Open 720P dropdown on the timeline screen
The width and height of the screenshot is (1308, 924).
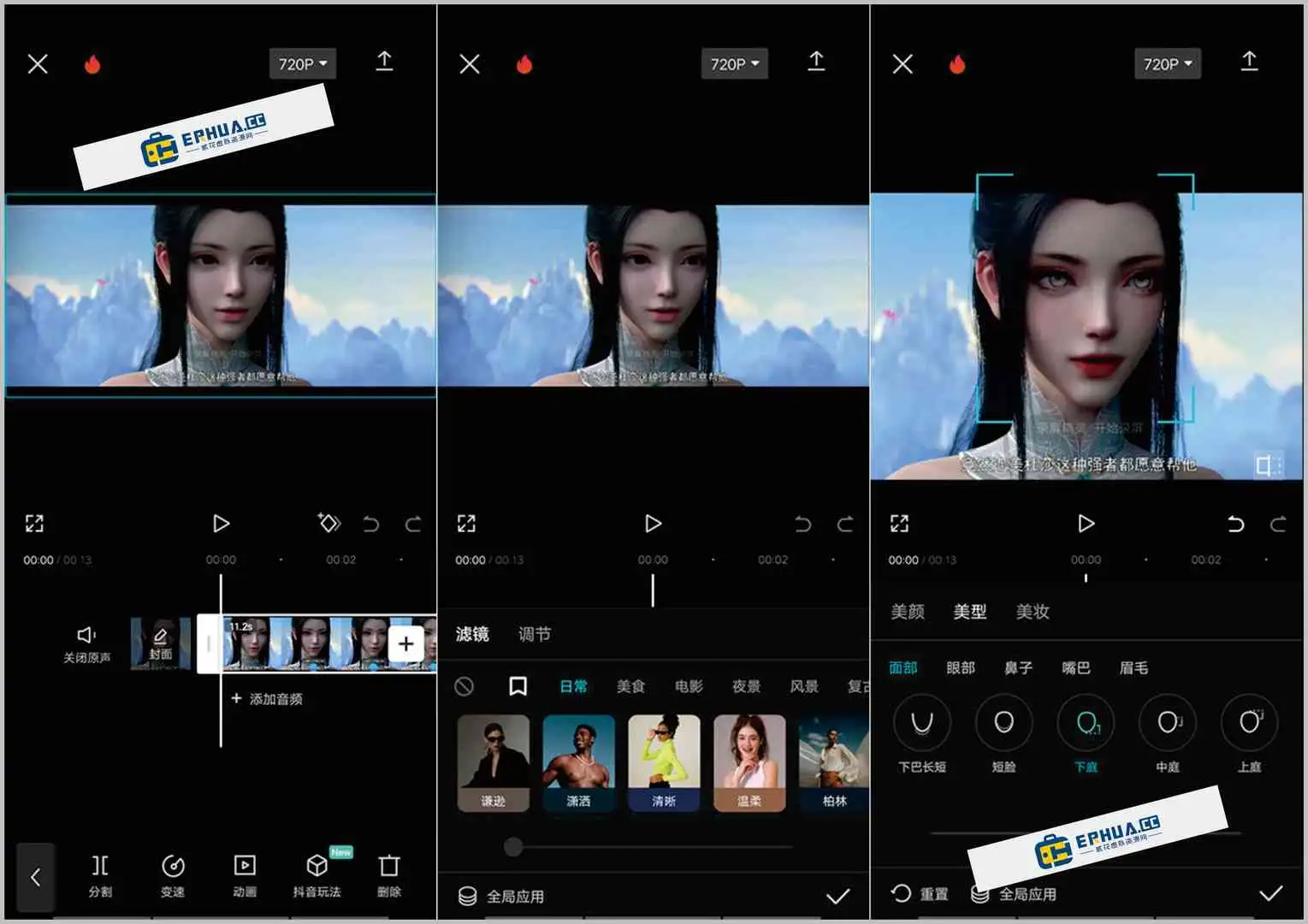pos(302,64)
